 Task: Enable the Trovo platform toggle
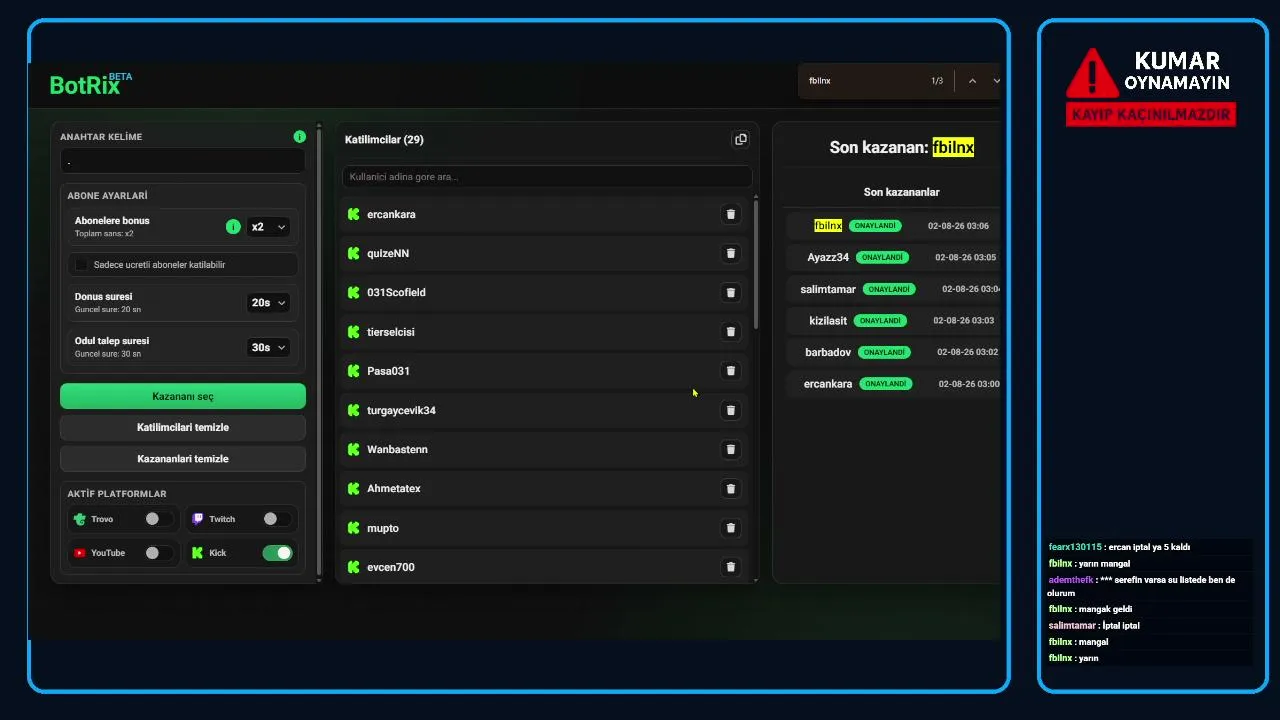(x=158, y=519)
